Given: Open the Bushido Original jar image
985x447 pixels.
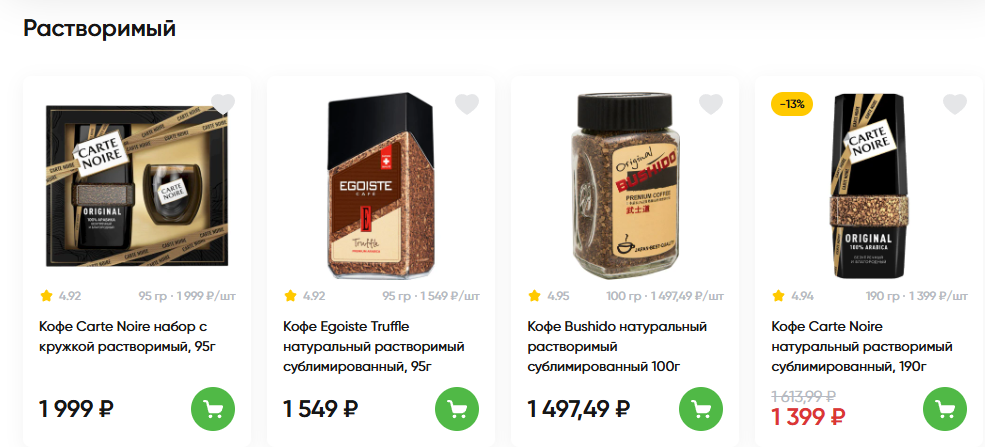Looking at the screenshot, I should (x=624, y=186).
